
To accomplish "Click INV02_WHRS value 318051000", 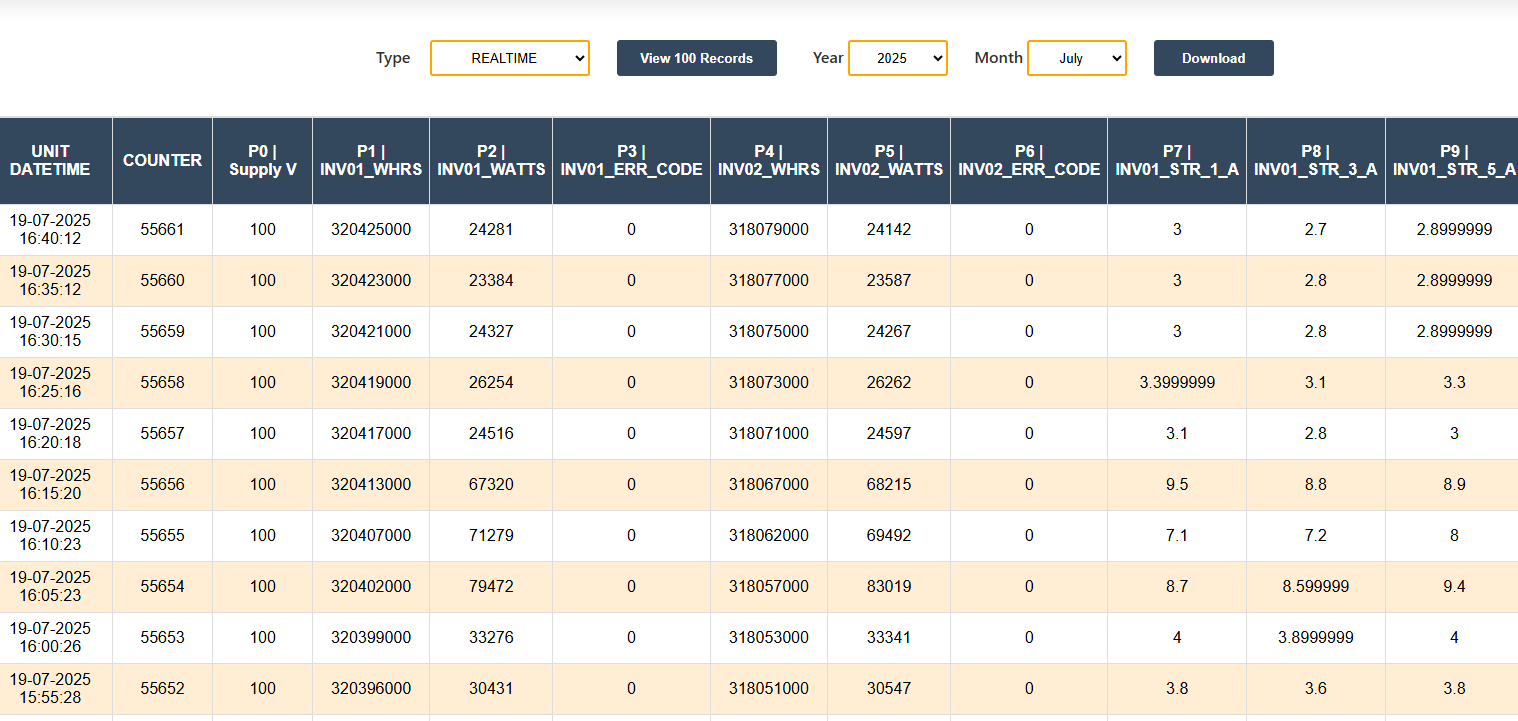I will pos(769,689).
